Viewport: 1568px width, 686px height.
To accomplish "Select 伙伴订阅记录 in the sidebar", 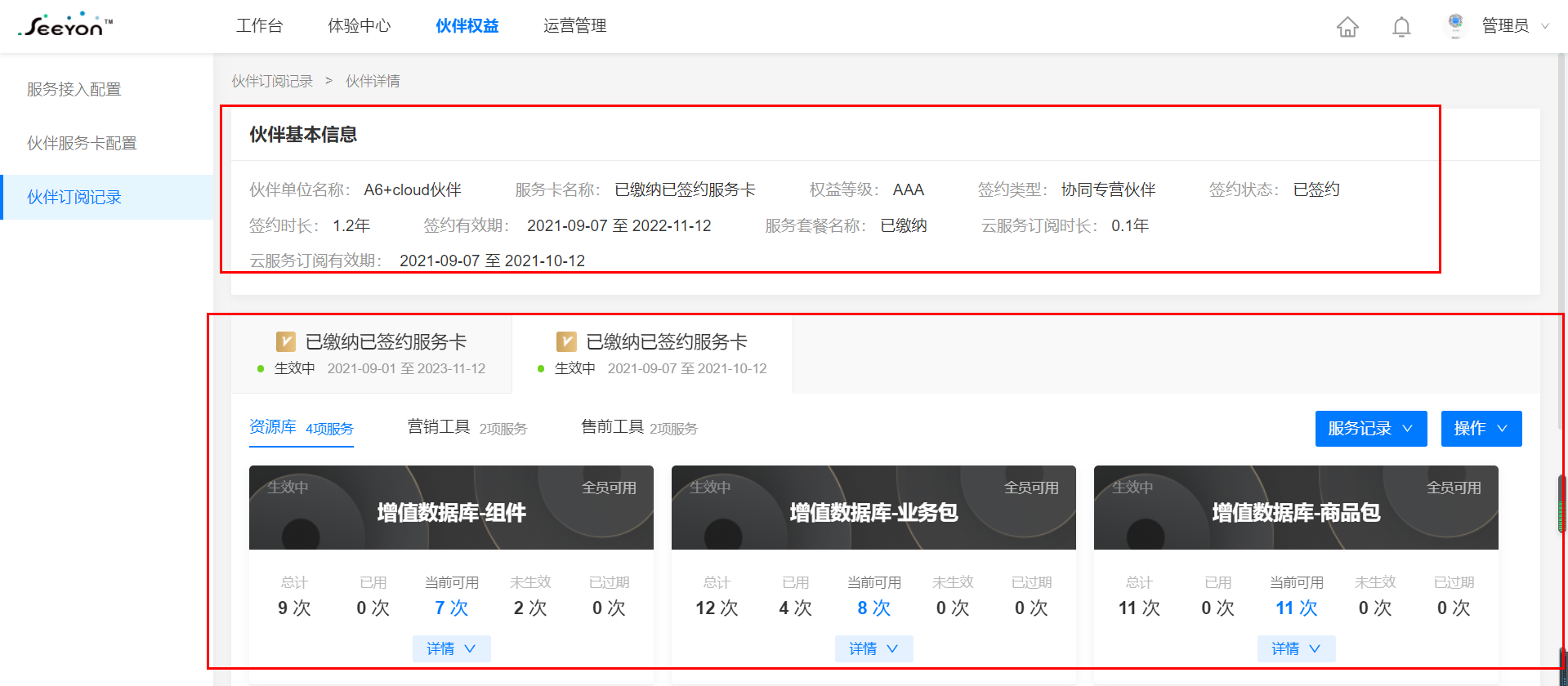I will click(x=106, y=197).
